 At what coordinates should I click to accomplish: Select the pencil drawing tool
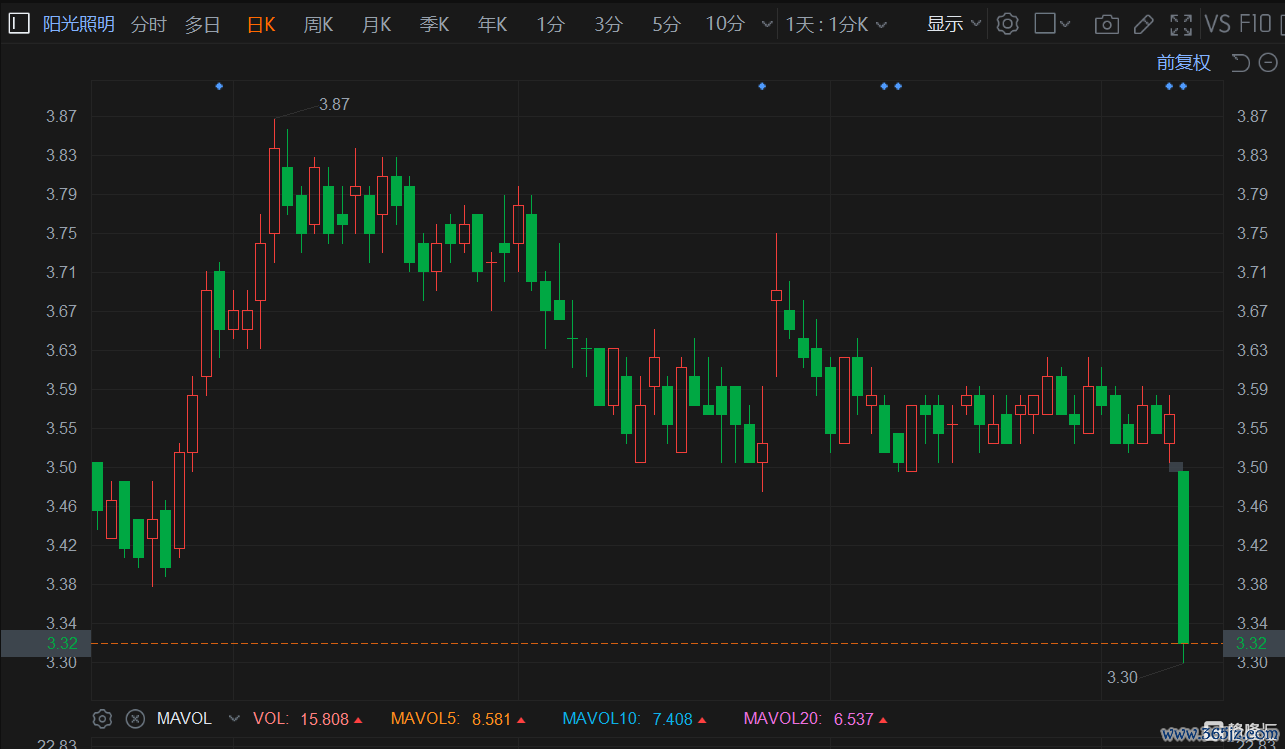pos(1144,24)
